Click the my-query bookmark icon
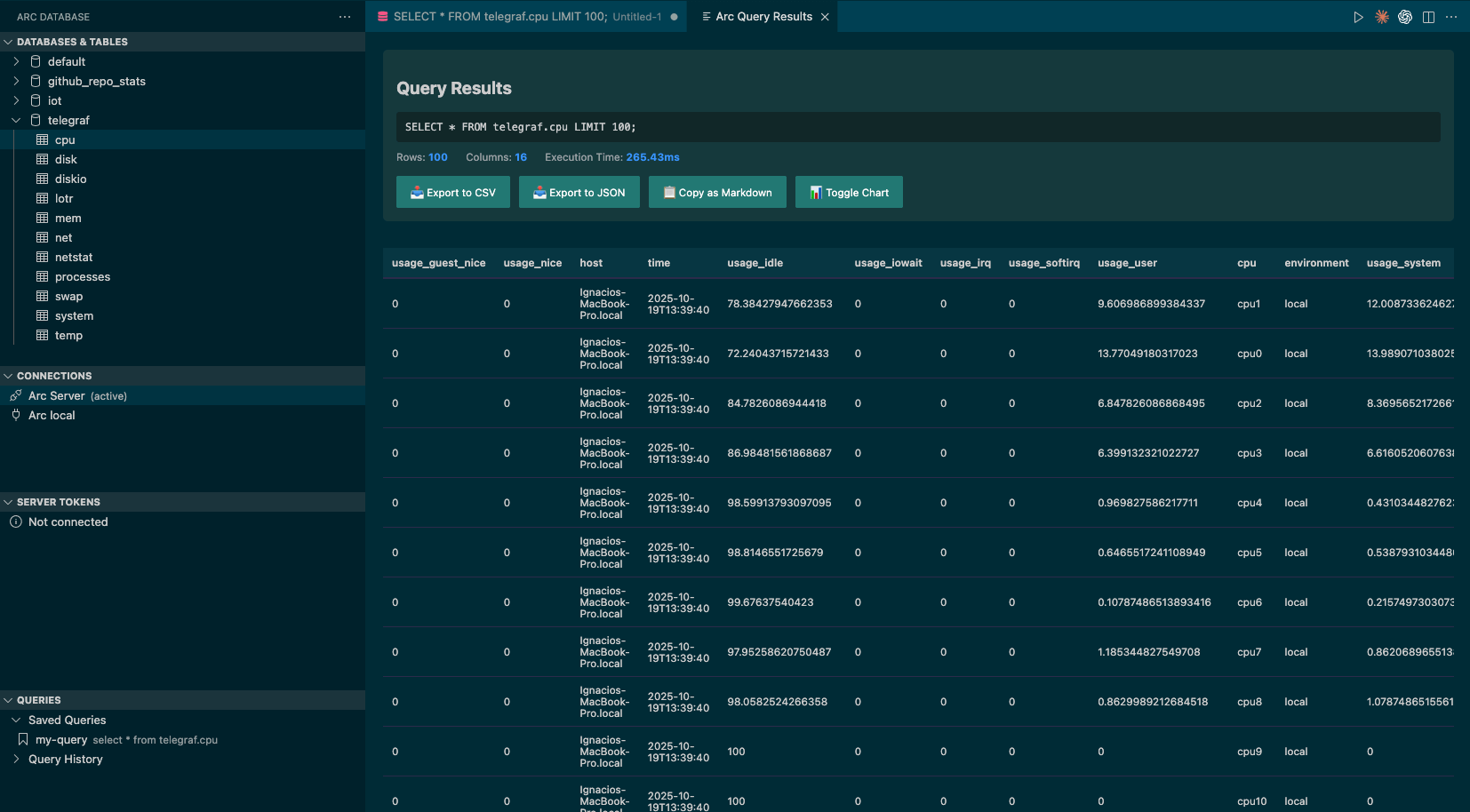The height and width of the screenshot is (812, 1470). tap(23, 739)
